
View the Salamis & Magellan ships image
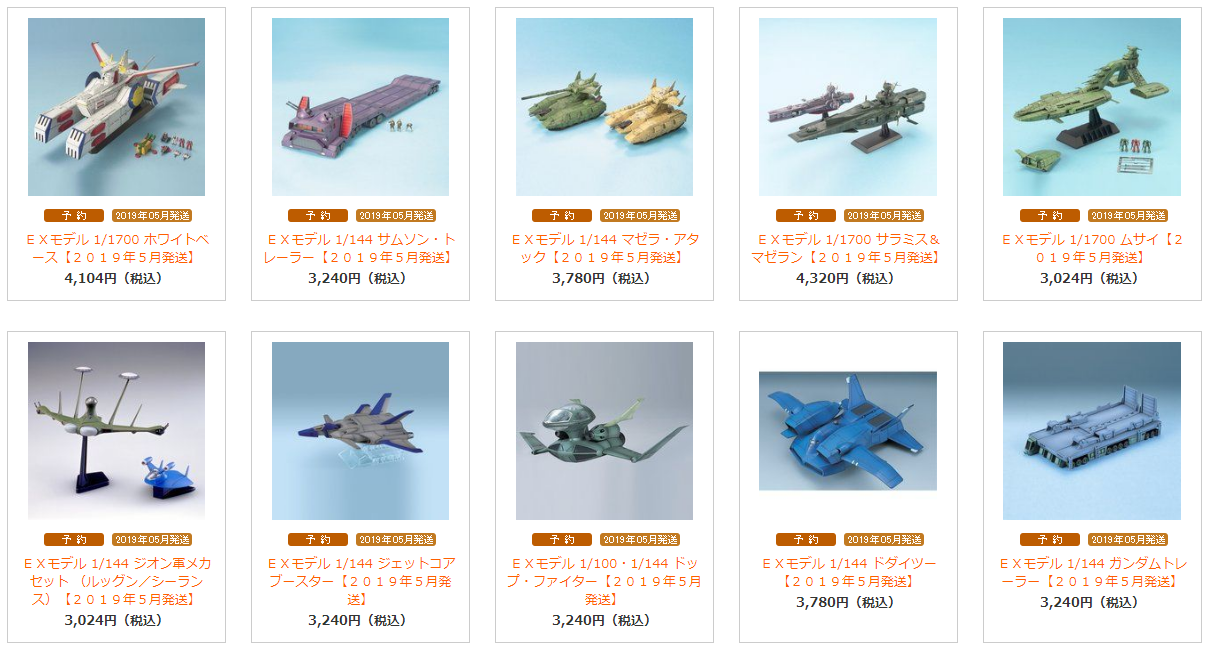click(848, 107)
